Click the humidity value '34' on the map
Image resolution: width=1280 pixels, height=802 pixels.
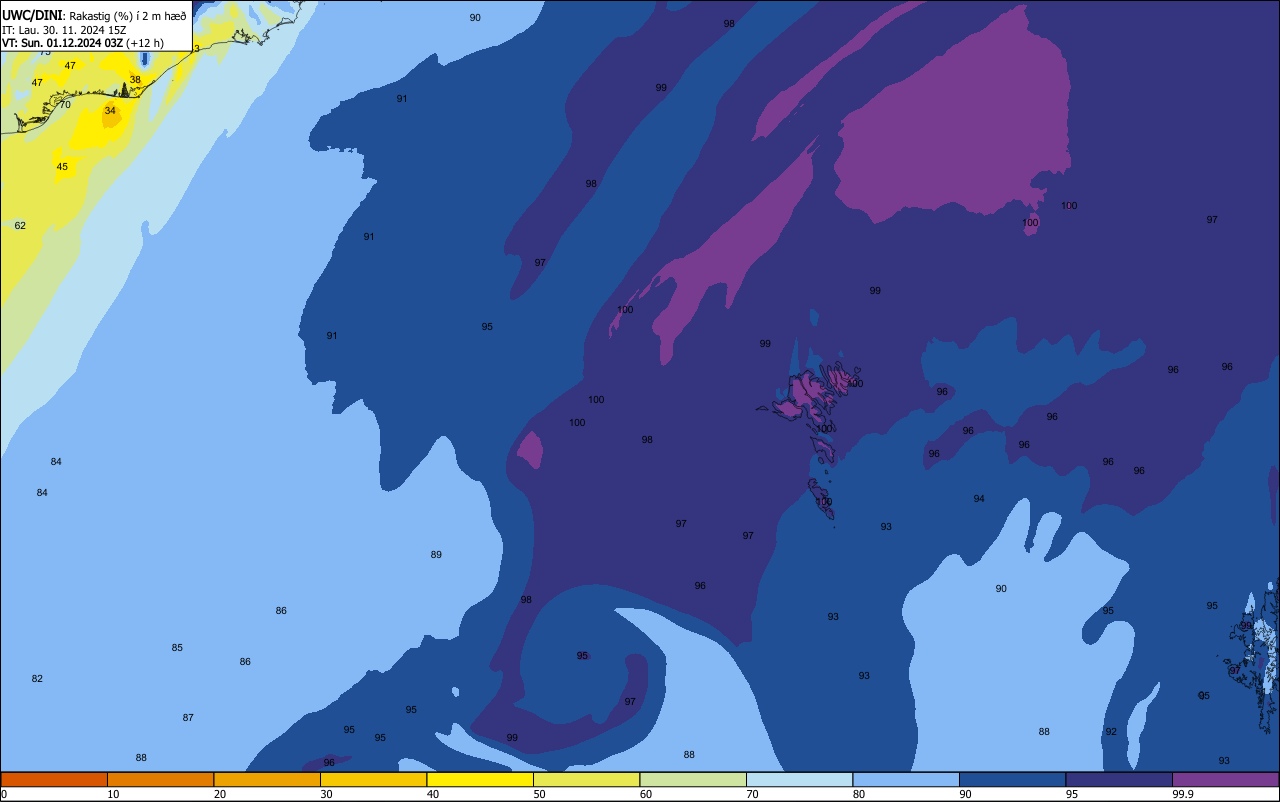(x=110, y=110)
